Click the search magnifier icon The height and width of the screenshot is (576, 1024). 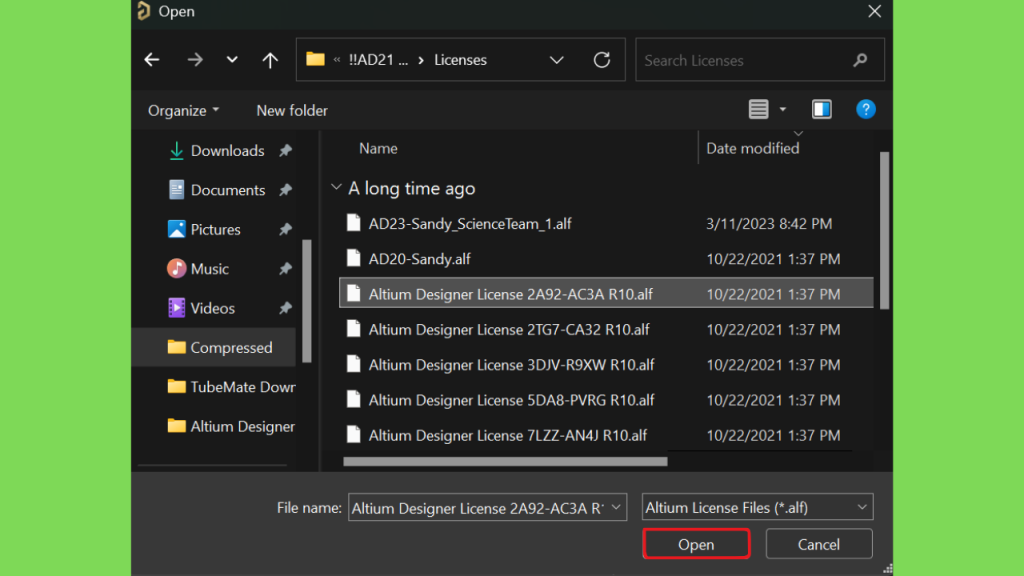pos(860,60)
